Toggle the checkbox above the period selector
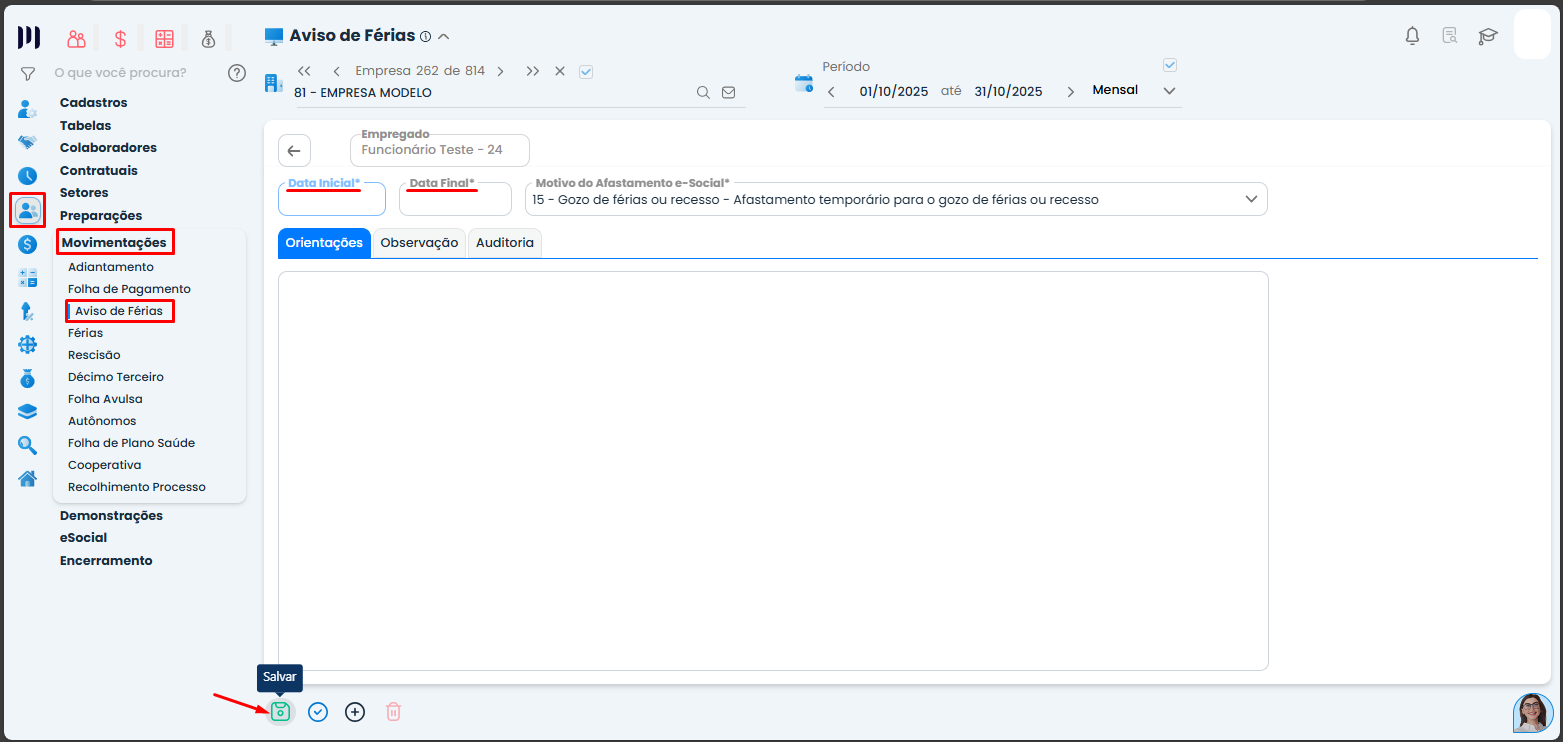Screen dimensions: 1563x742 [1170, 65]
